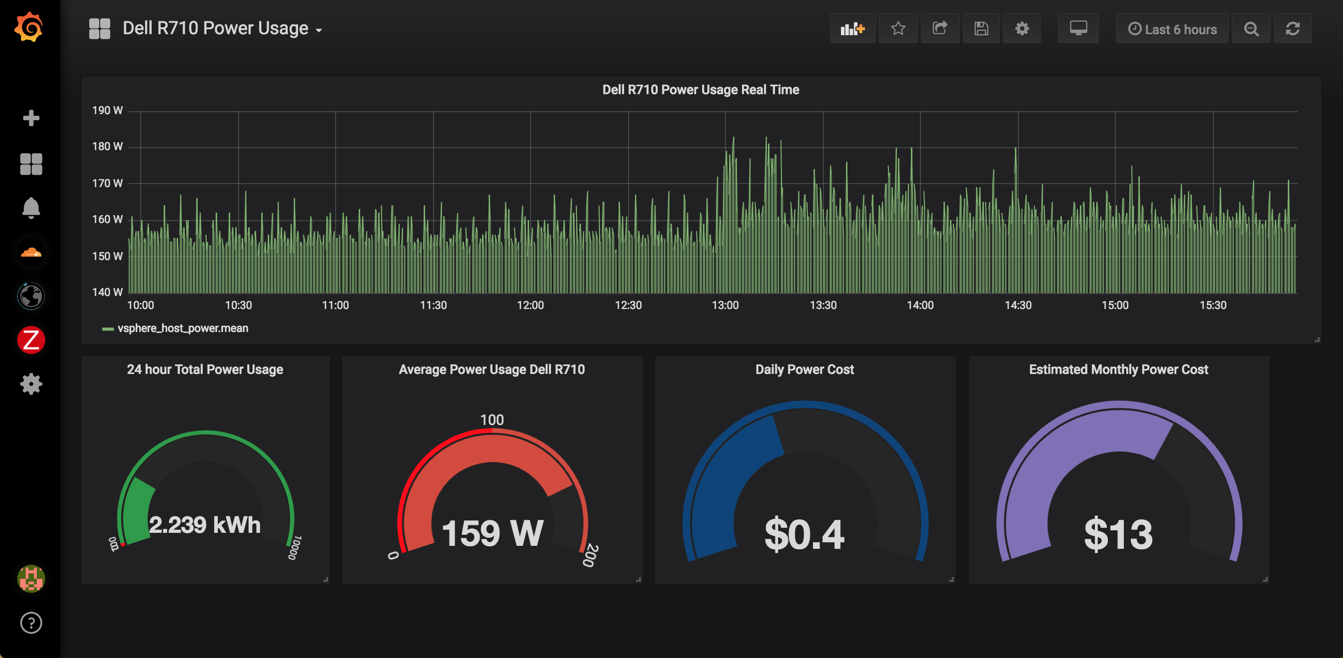This screenshot has height=658, width=1343.
Task: Click the 140 W y-axis label
Action: pos(107,292)
